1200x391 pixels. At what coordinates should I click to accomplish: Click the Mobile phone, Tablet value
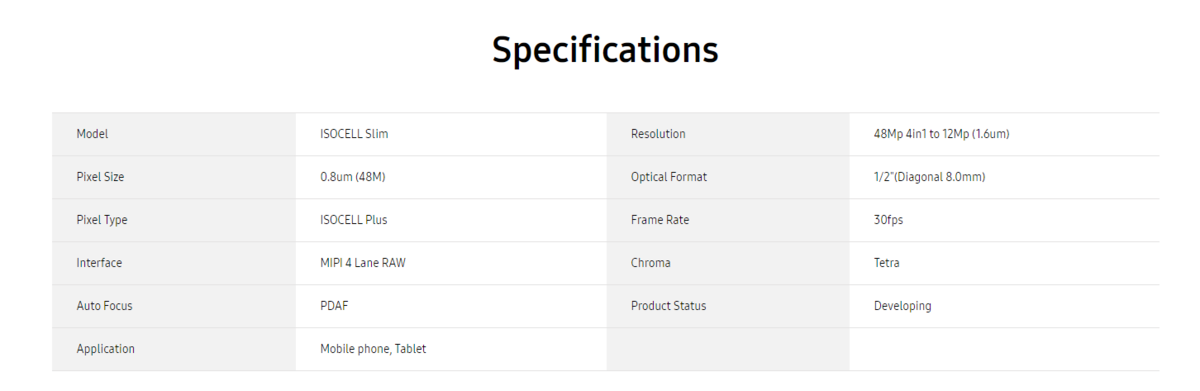(x=373, y=349)
